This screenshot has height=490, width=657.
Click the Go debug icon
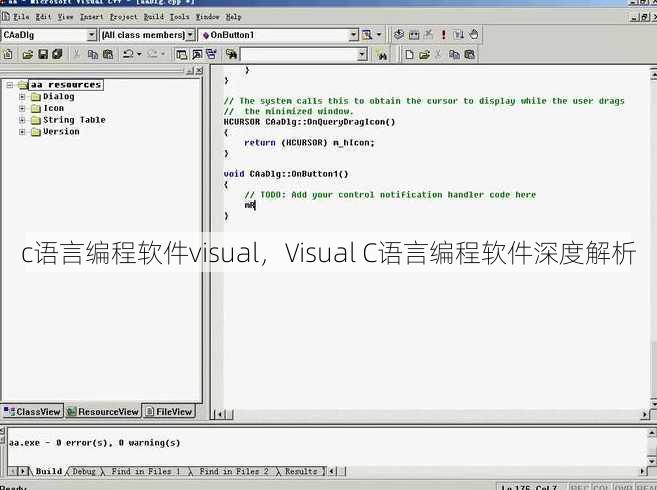click(458, 35)
